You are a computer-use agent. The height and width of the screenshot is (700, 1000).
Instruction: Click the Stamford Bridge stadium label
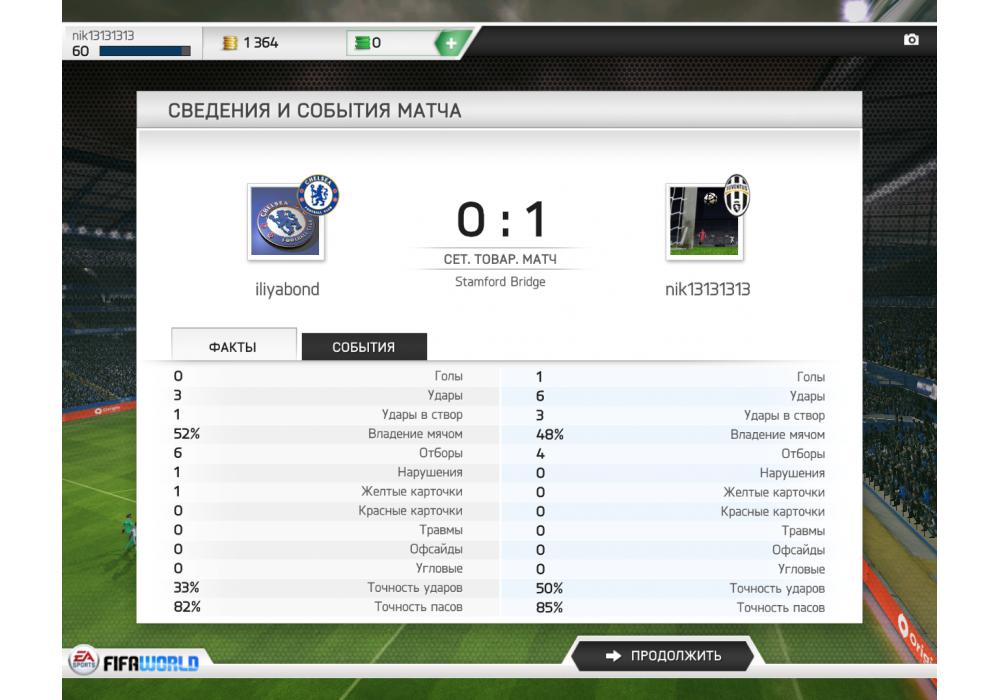[500, 282]
